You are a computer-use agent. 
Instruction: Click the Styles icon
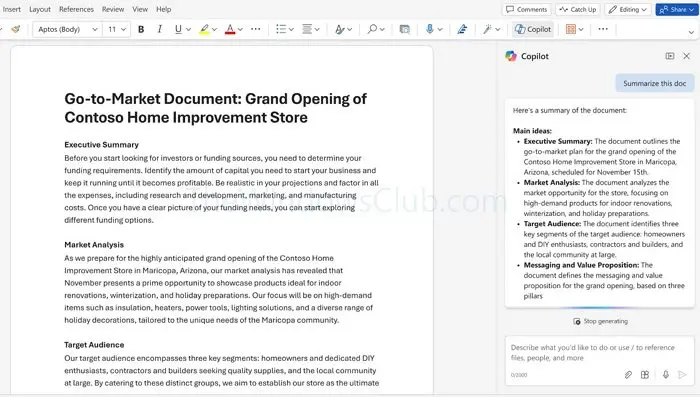tap(340, 29)
